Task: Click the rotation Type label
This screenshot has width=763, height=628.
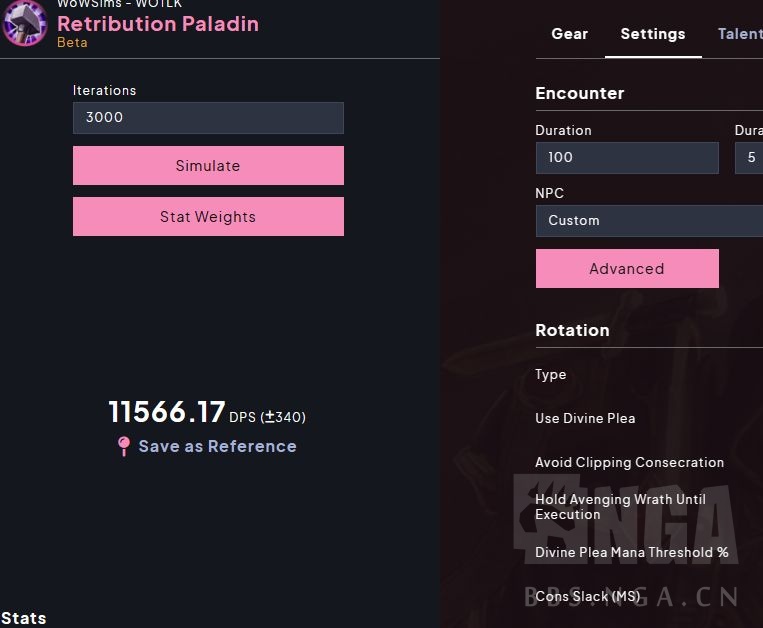Action: [551, 374]
